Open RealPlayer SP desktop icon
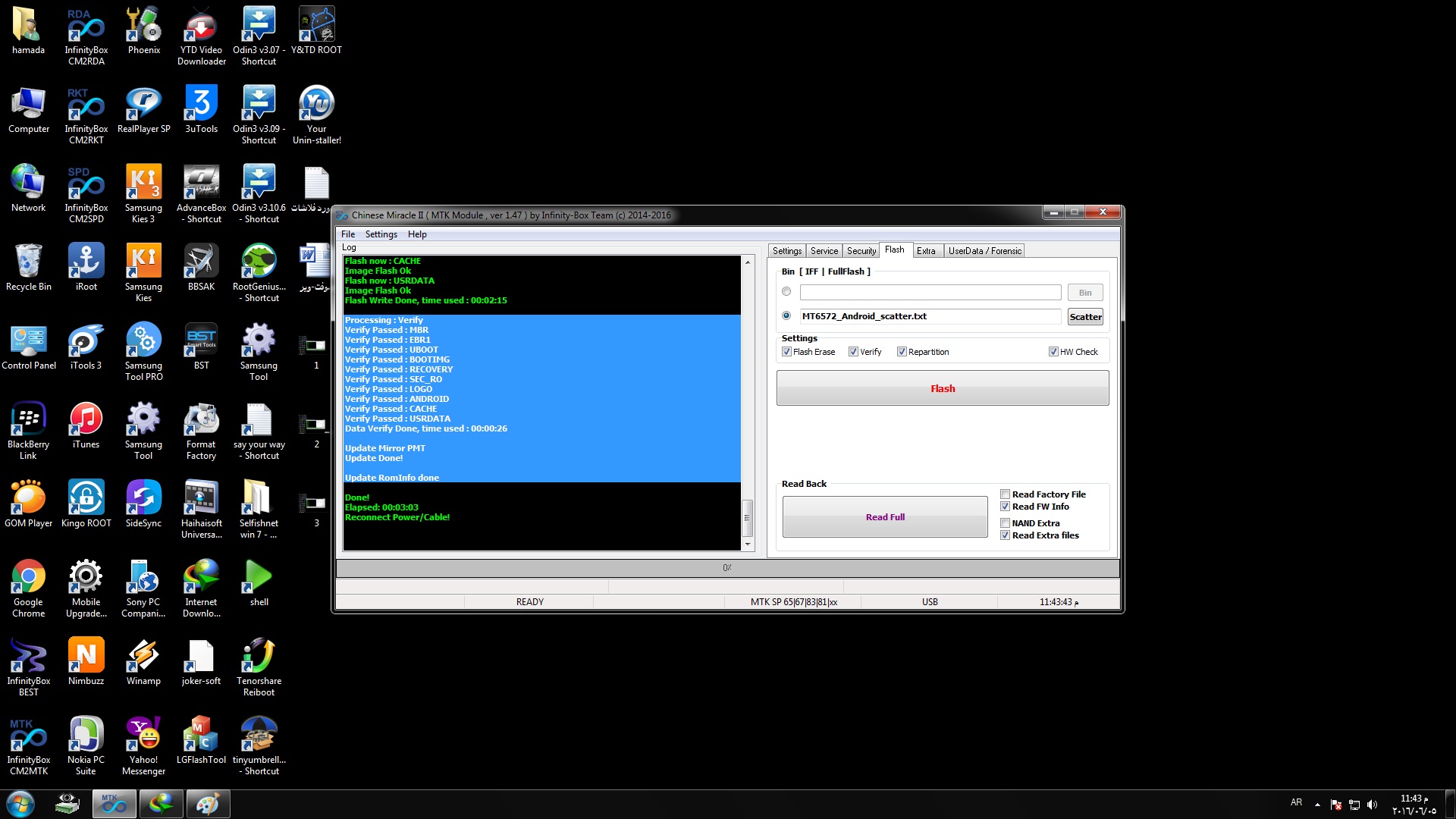Viewport: 1456px width, 819px height. pyautogui.click(x=144, y=109)
